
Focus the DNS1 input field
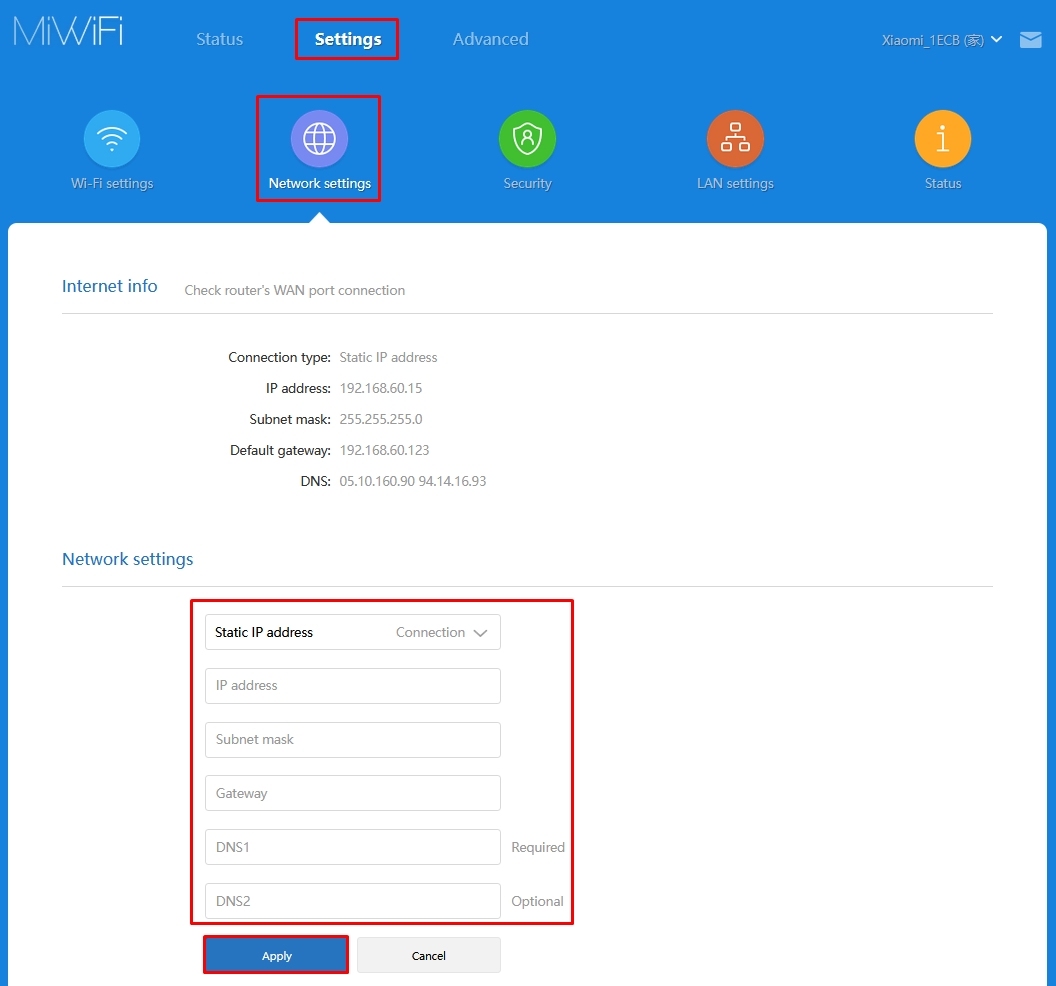pos(353,847)
